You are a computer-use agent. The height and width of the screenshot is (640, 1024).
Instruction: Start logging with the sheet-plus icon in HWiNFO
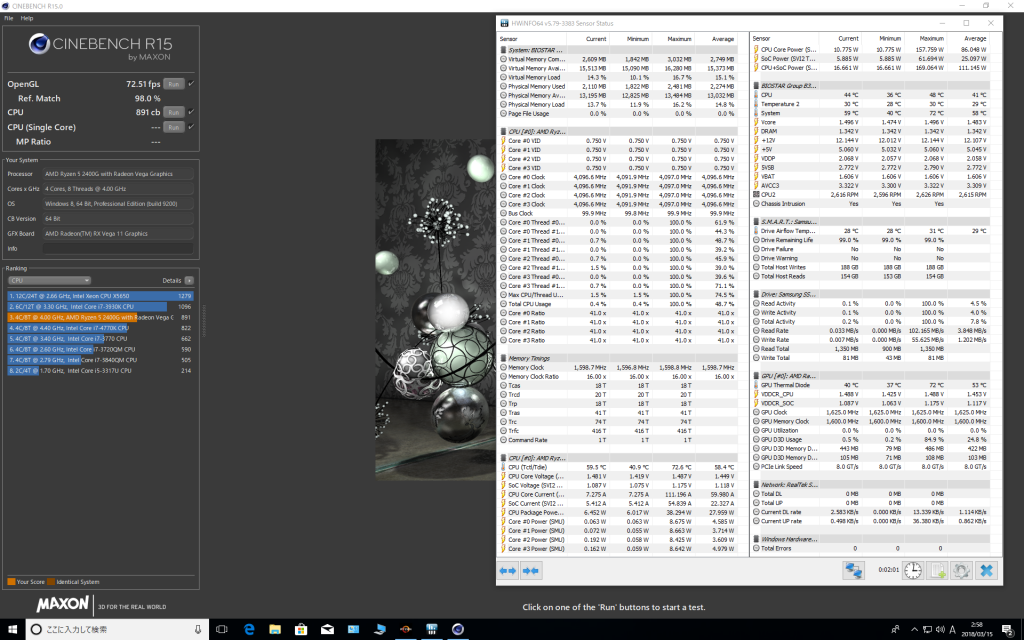point(938,571)
